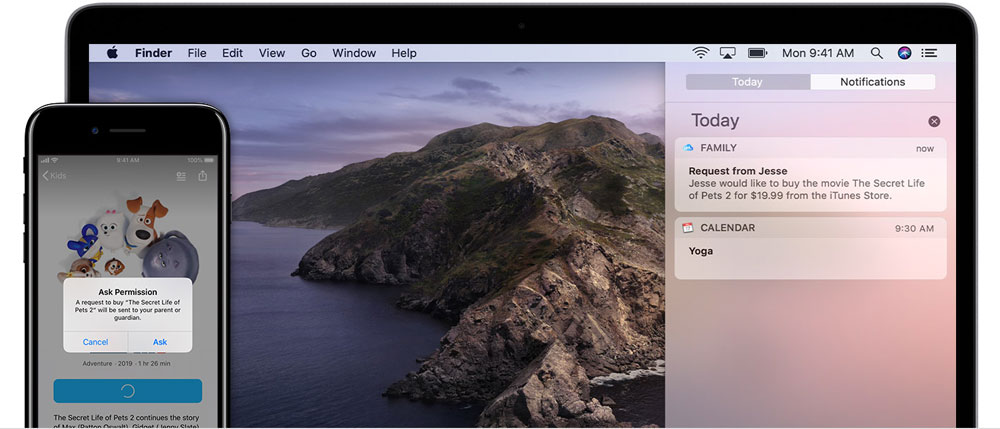Open the AirPlay display menu
The width and height of the screenshot is (1000, 429).
(728, 53)
